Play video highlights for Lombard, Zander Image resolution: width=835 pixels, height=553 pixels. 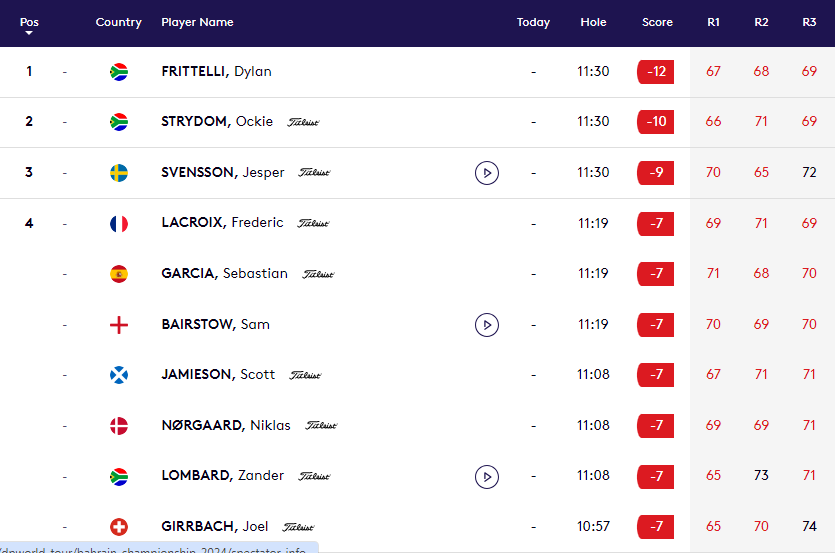click(x=487, y=477)
